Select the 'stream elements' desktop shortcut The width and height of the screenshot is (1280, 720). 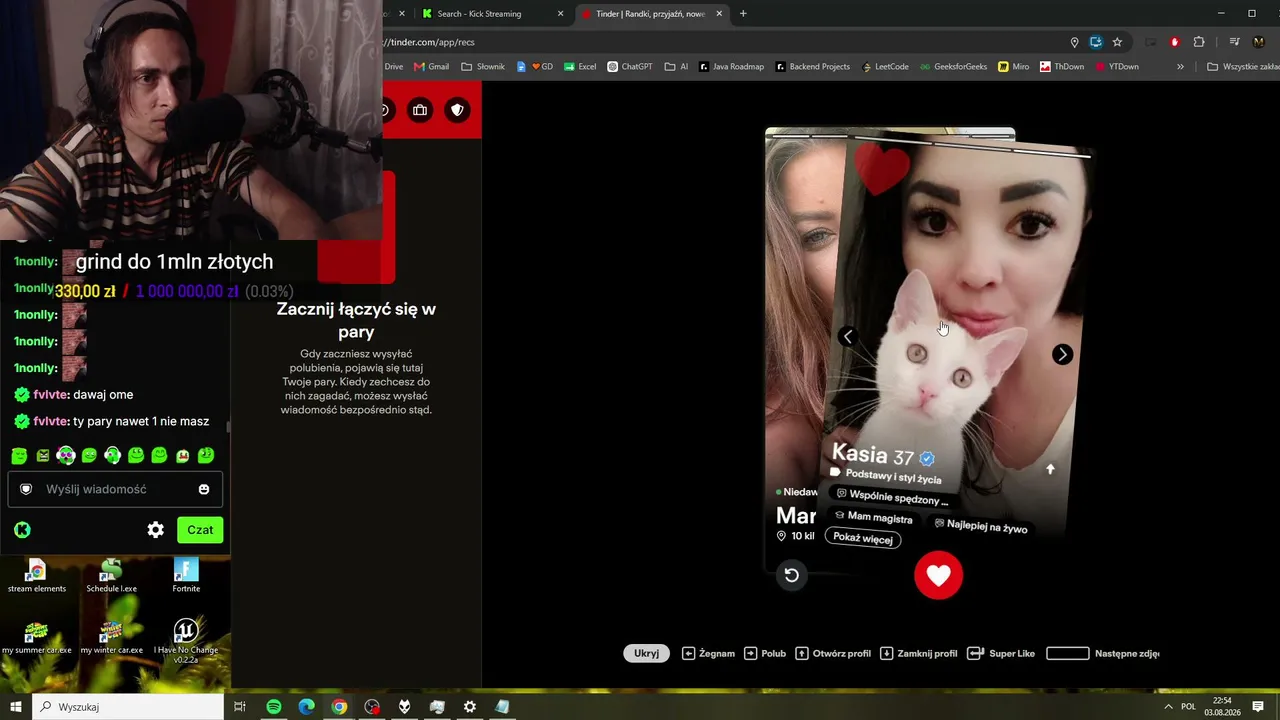[37, 576]
